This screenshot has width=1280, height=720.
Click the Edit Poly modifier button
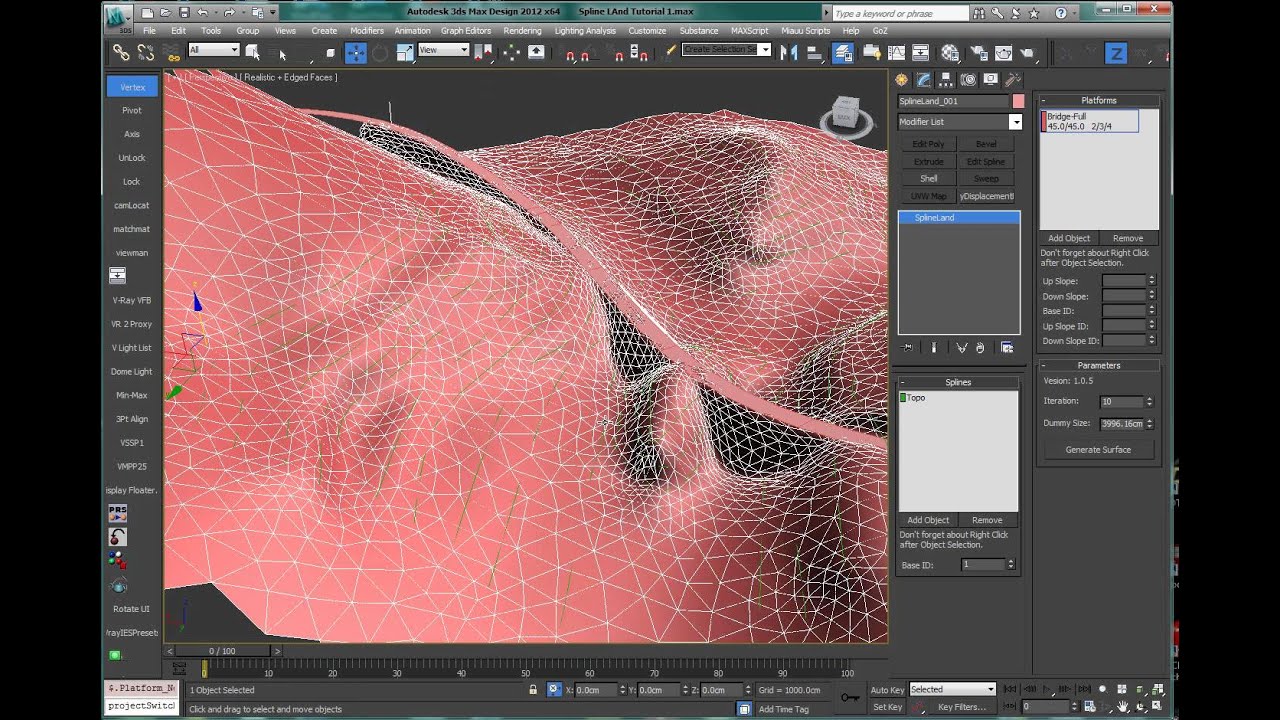[x=928, y=144]
